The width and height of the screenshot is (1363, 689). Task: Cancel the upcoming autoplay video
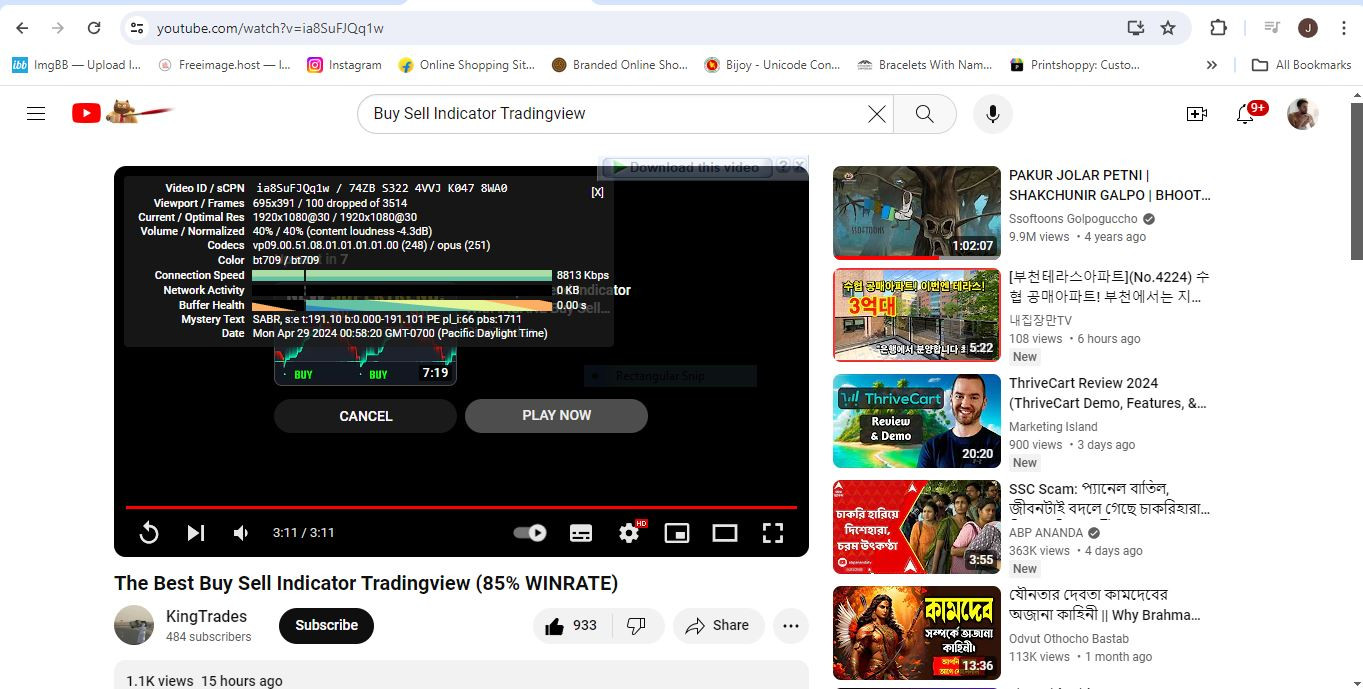coord(366,416)
